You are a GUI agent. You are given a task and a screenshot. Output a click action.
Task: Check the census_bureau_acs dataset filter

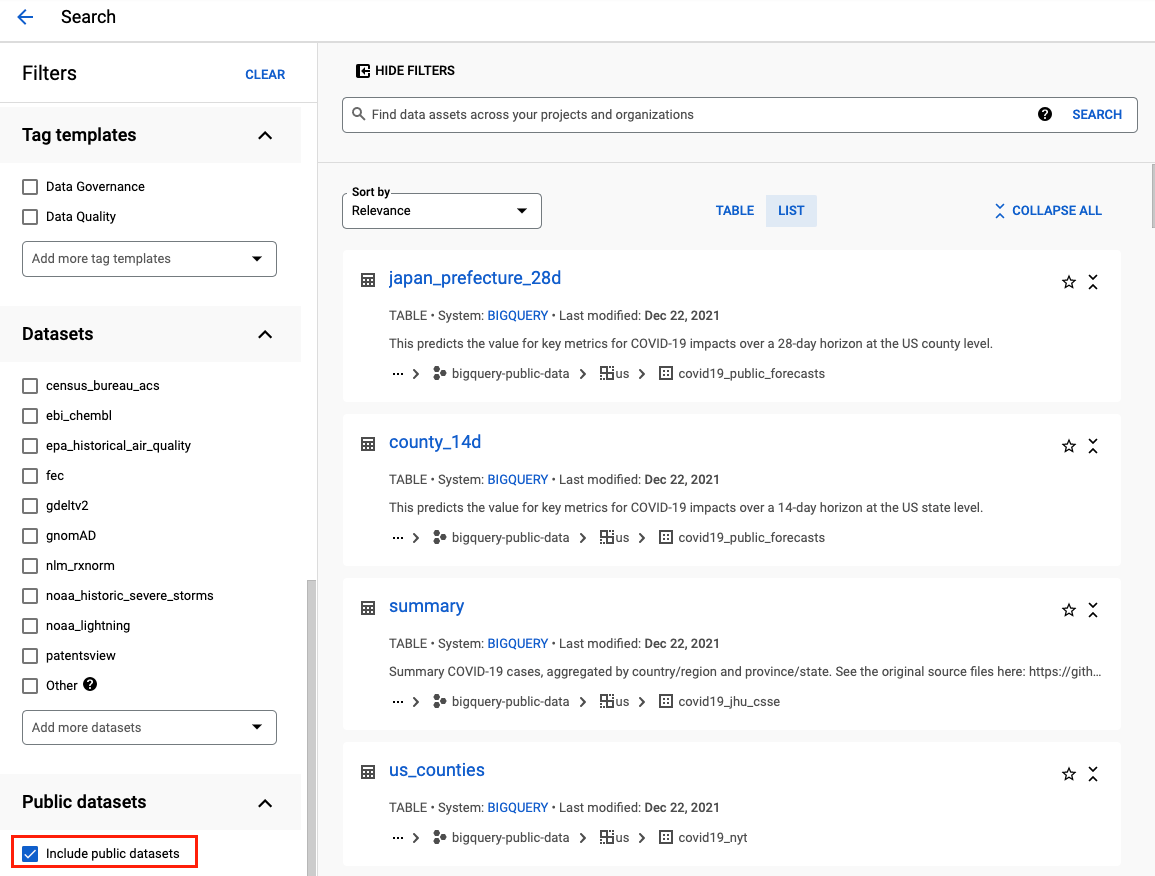tap(30, 385)
